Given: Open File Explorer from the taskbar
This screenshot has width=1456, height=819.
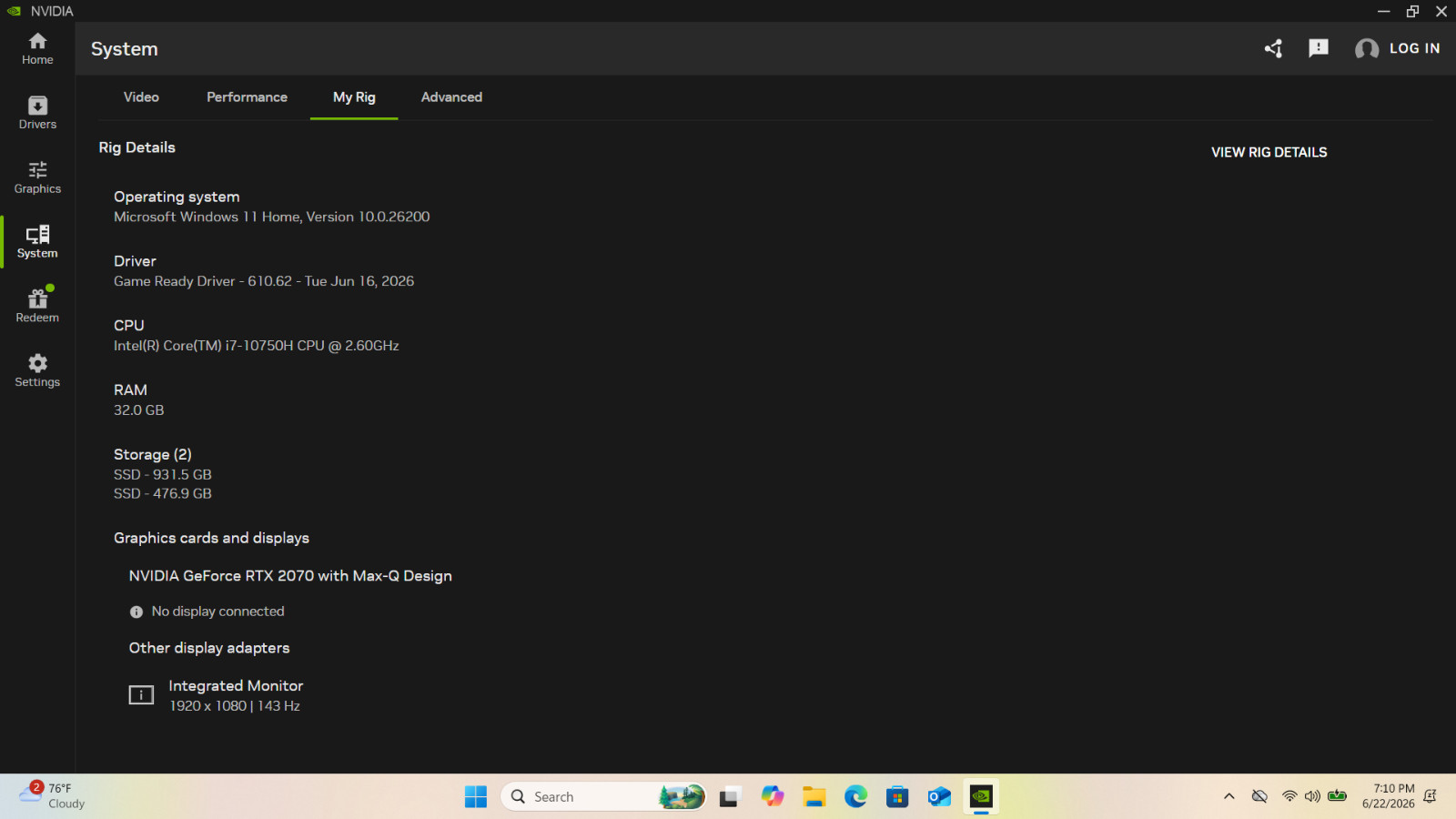Looking at the screenshot, I should click(814, 797).
